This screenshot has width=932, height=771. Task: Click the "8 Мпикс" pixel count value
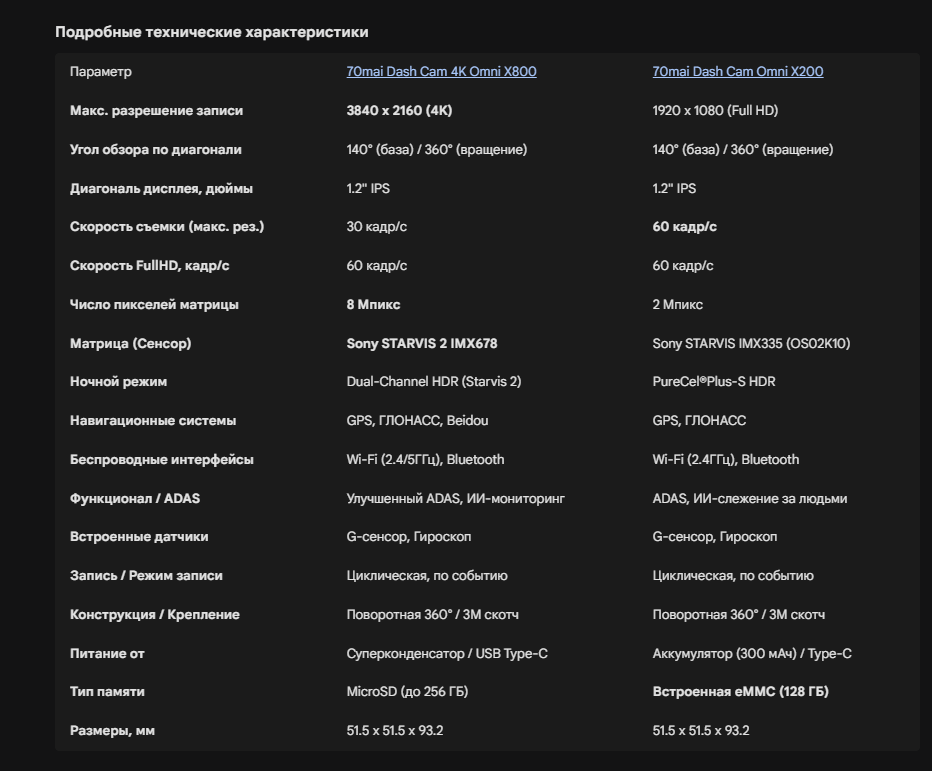373,305
